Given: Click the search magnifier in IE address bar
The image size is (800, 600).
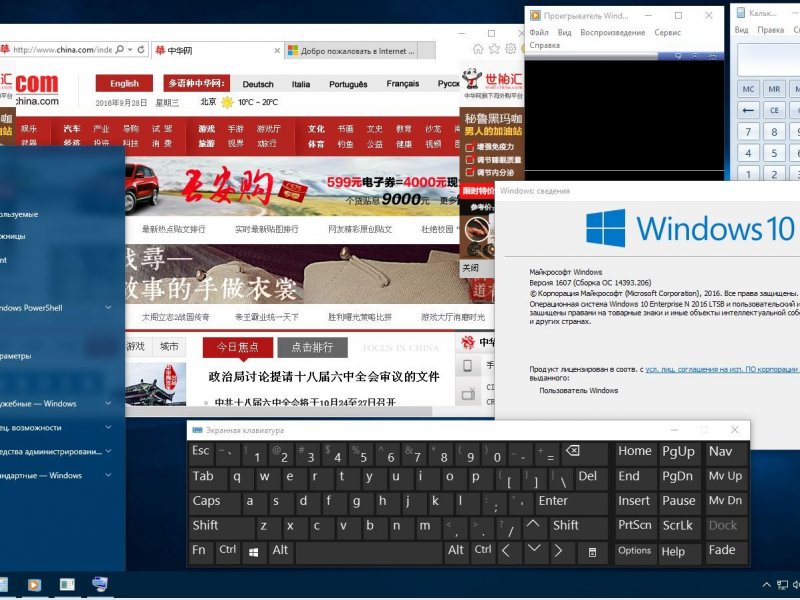Looking at the screenshot, I should coord(120,49).
